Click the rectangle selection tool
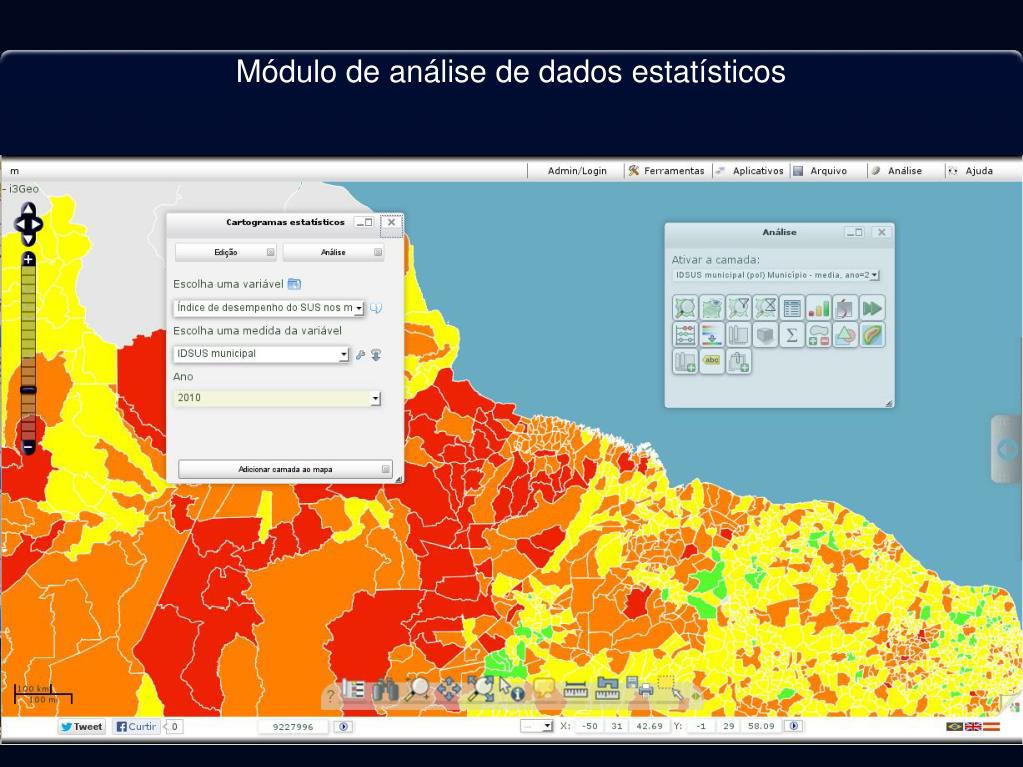The height and width of the screenshot is (767, 1023). pos(671,689)
